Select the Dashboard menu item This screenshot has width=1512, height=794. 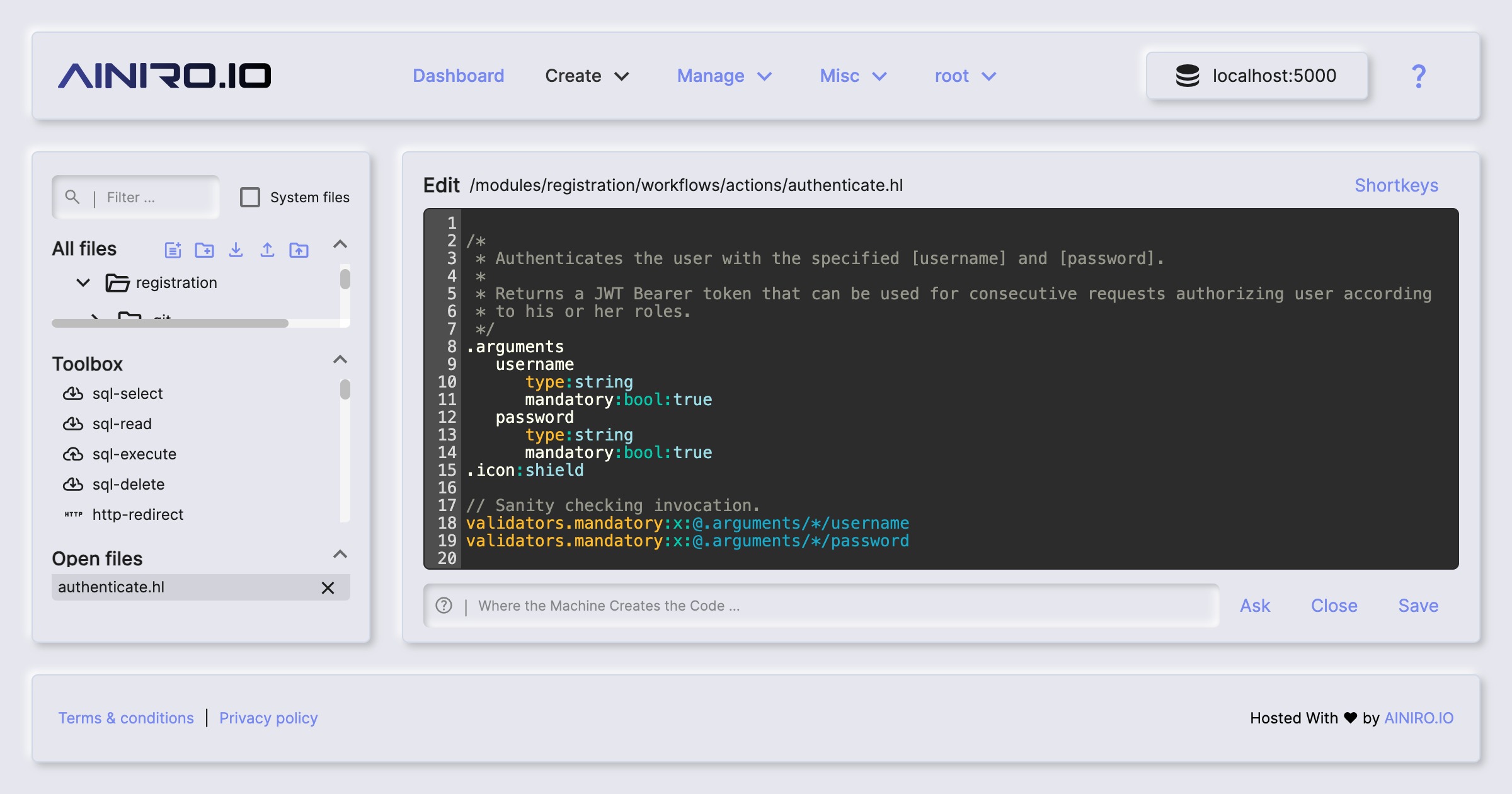pyautogui.click(x=458, y=75)
